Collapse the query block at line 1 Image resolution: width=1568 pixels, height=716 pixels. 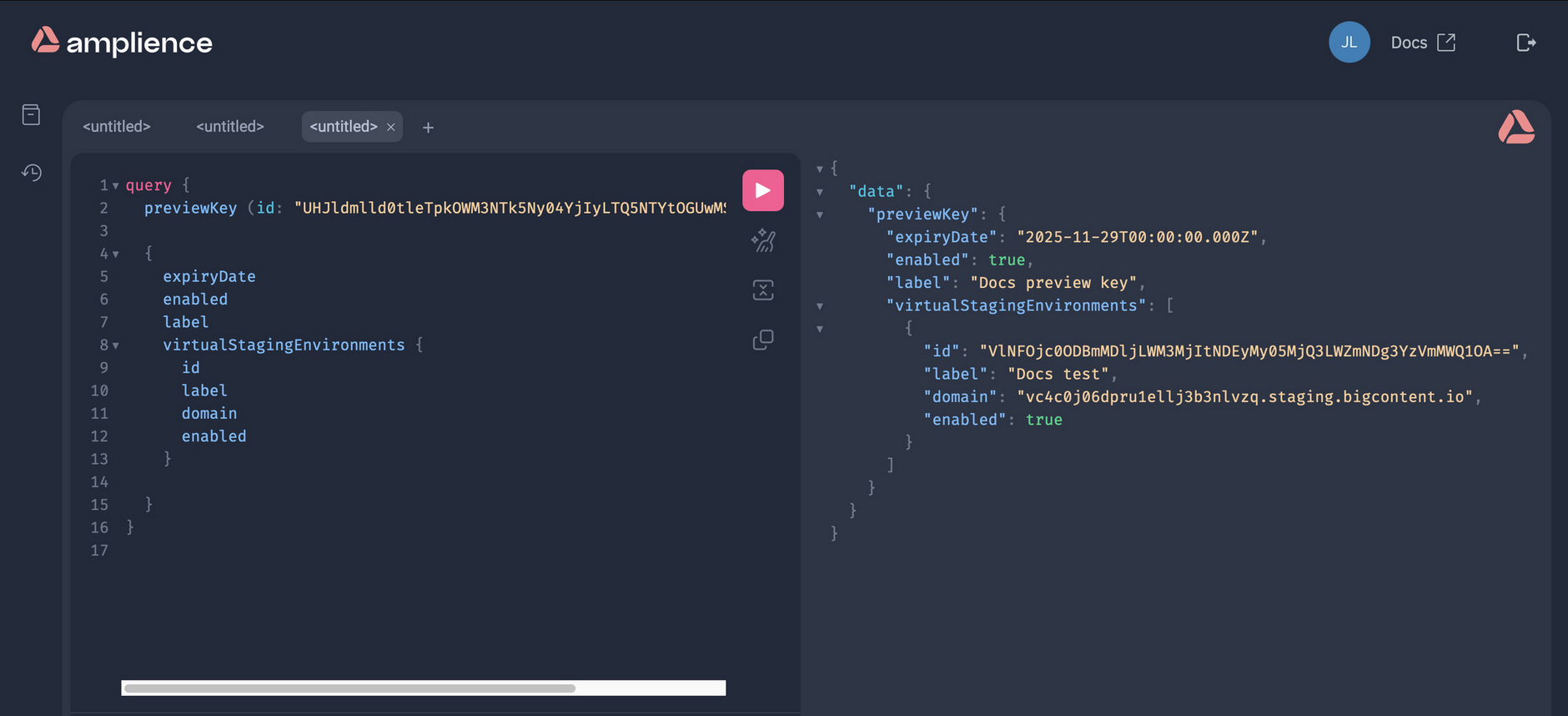click(116, 186)
